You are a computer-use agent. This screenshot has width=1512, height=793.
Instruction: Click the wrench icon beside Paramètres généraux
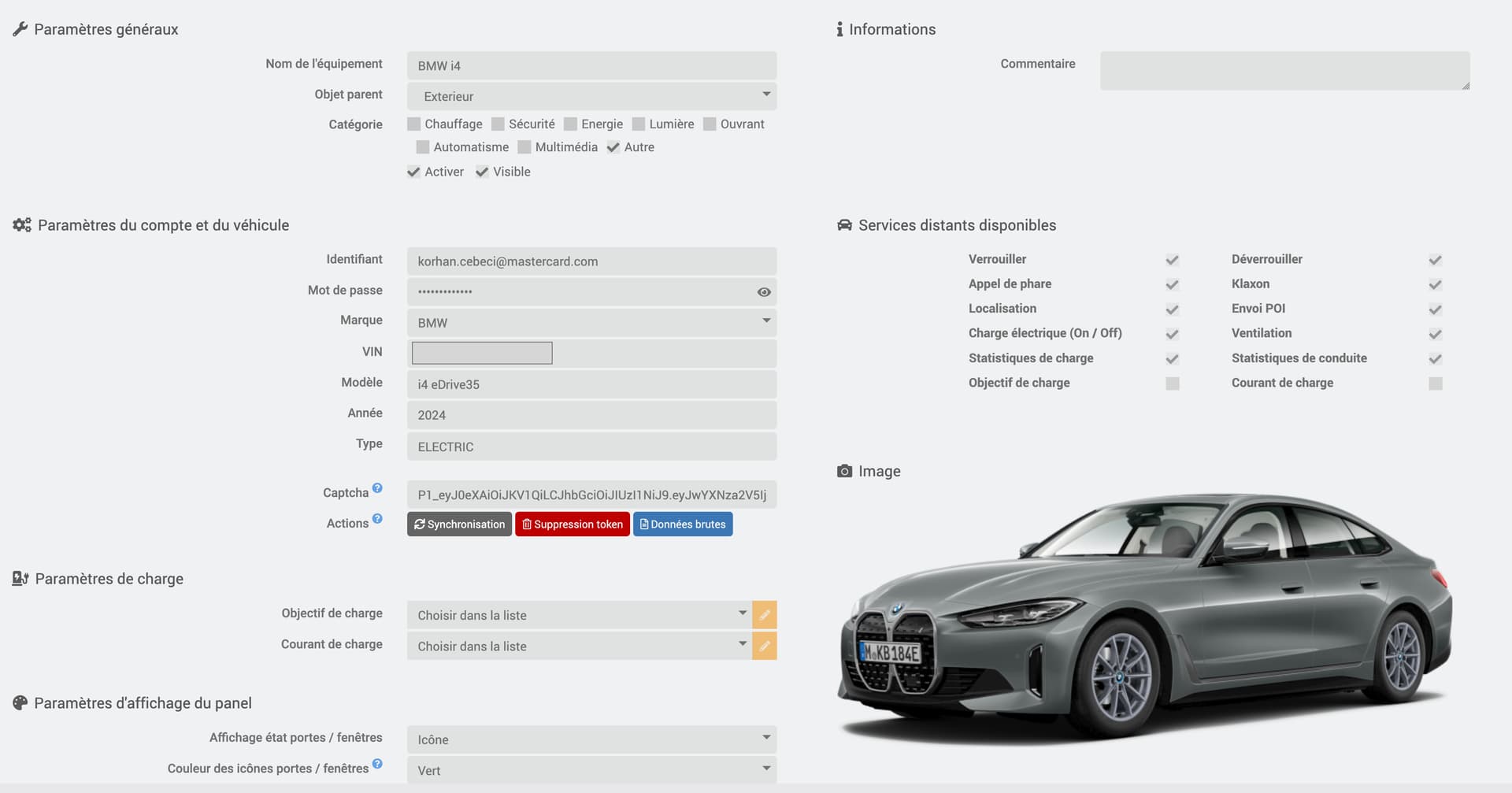coord(20,29)
